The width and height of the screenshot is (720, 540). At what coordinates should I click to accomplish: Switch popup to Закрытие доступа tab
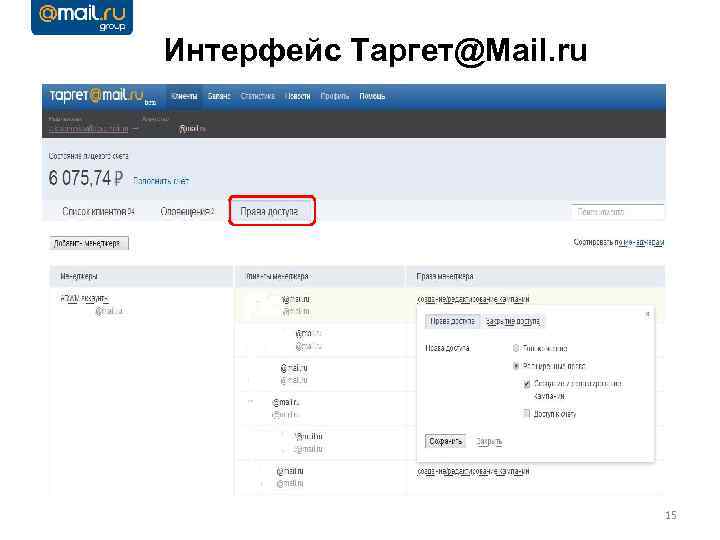point(513,321)
